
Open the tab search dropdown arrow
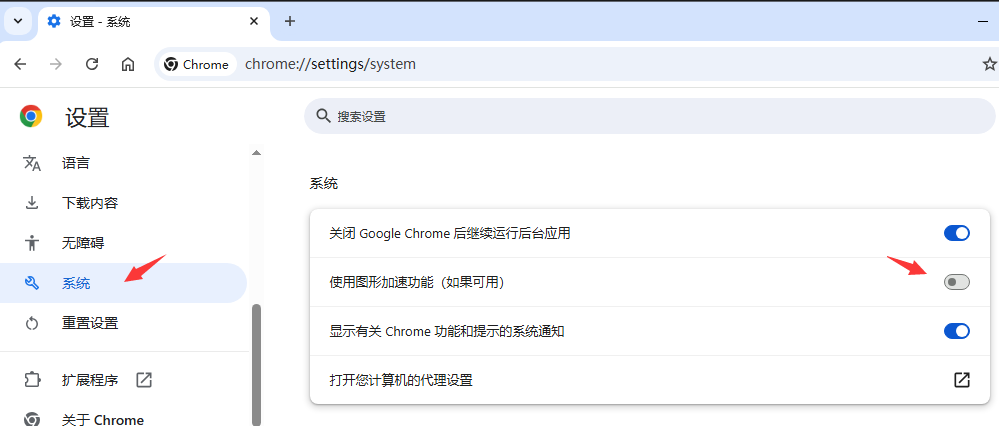[18, 21]
